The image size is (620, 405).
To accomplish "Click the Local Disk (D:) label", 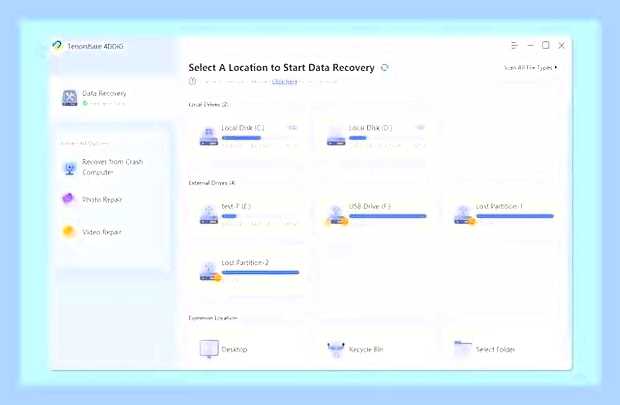I will [370, 128].
